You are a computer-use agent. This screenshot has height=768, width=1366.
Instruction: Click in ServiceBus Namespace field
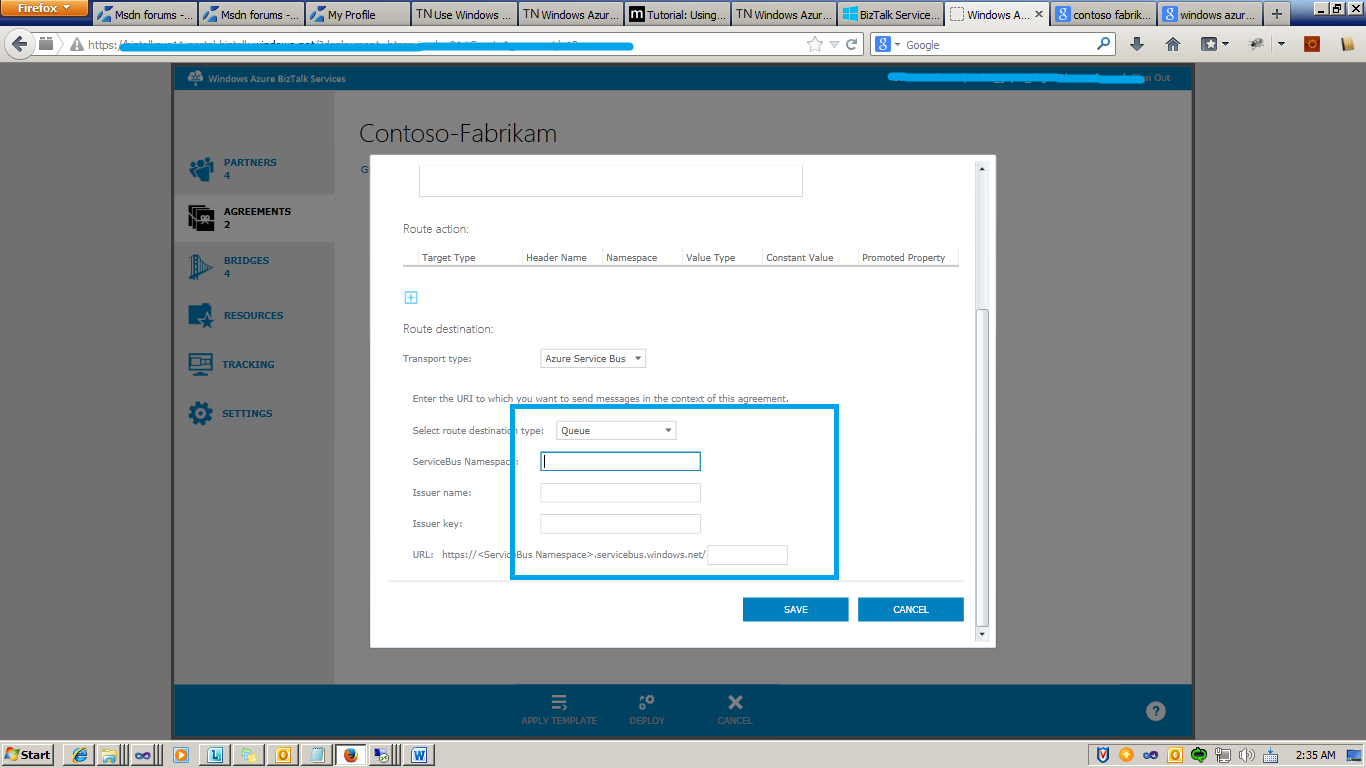tap(620, 461)
